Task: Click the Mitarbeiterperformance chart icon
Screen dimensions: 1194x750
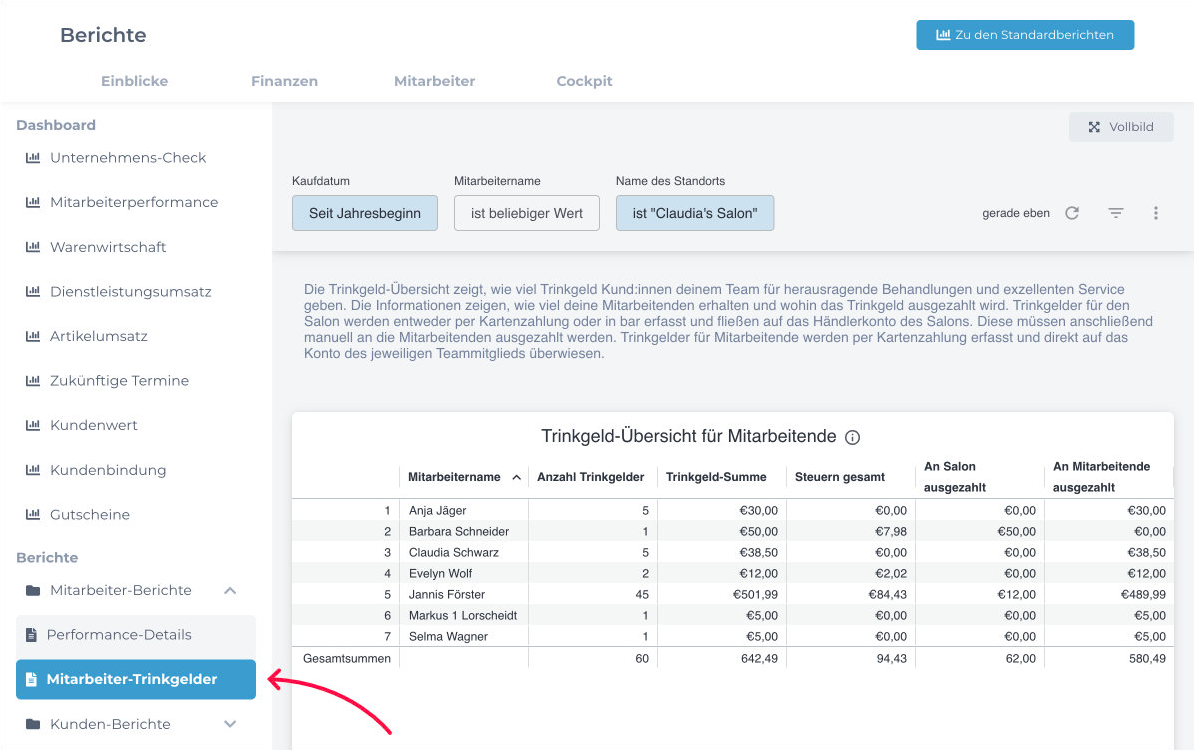Action: [33, 202]
